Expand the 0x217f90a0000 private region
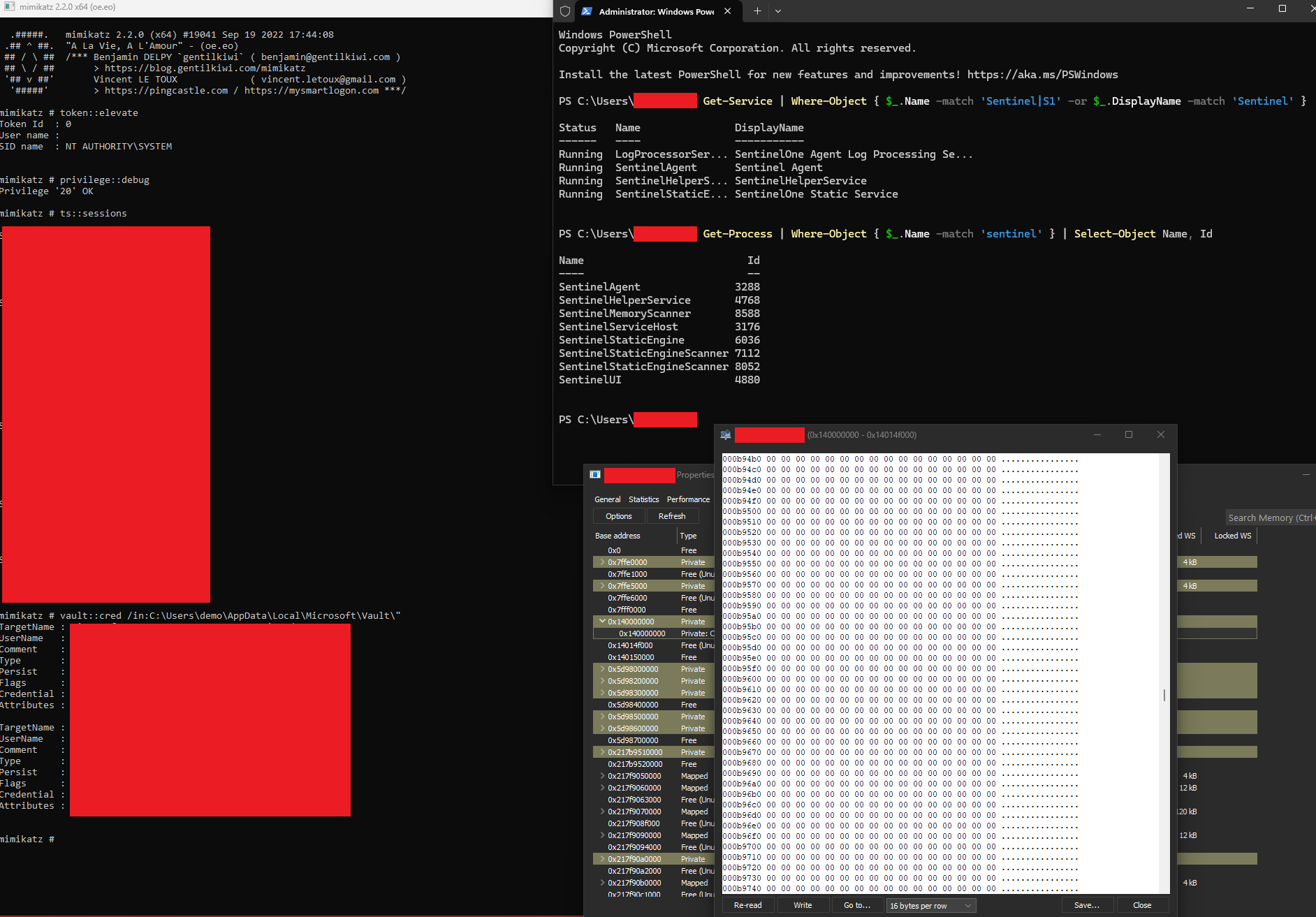The width and height of the screenshot is (1316, 917). 603,859
